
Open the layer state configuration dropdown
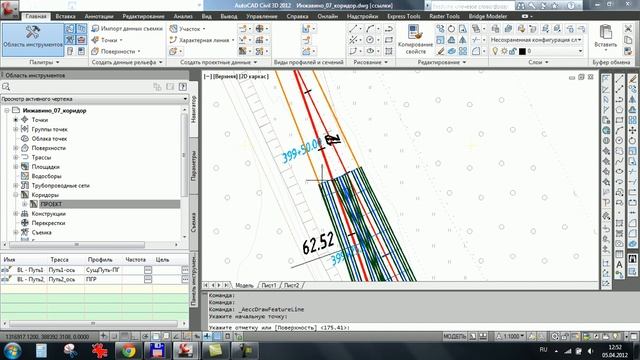click(x=536, y=40)
